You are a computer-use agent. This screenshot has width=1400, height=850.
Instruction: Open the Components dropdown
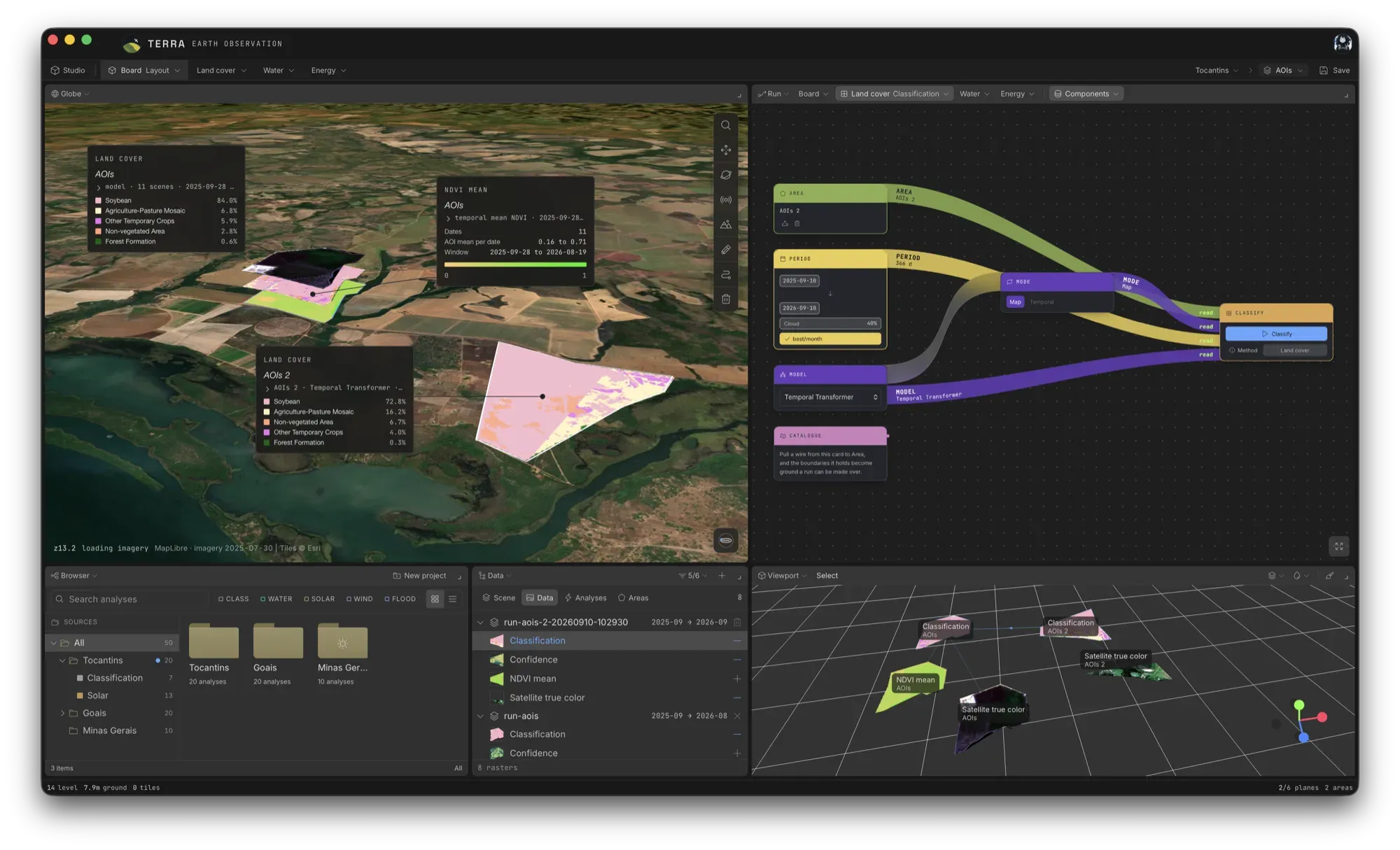point(1086,94)
